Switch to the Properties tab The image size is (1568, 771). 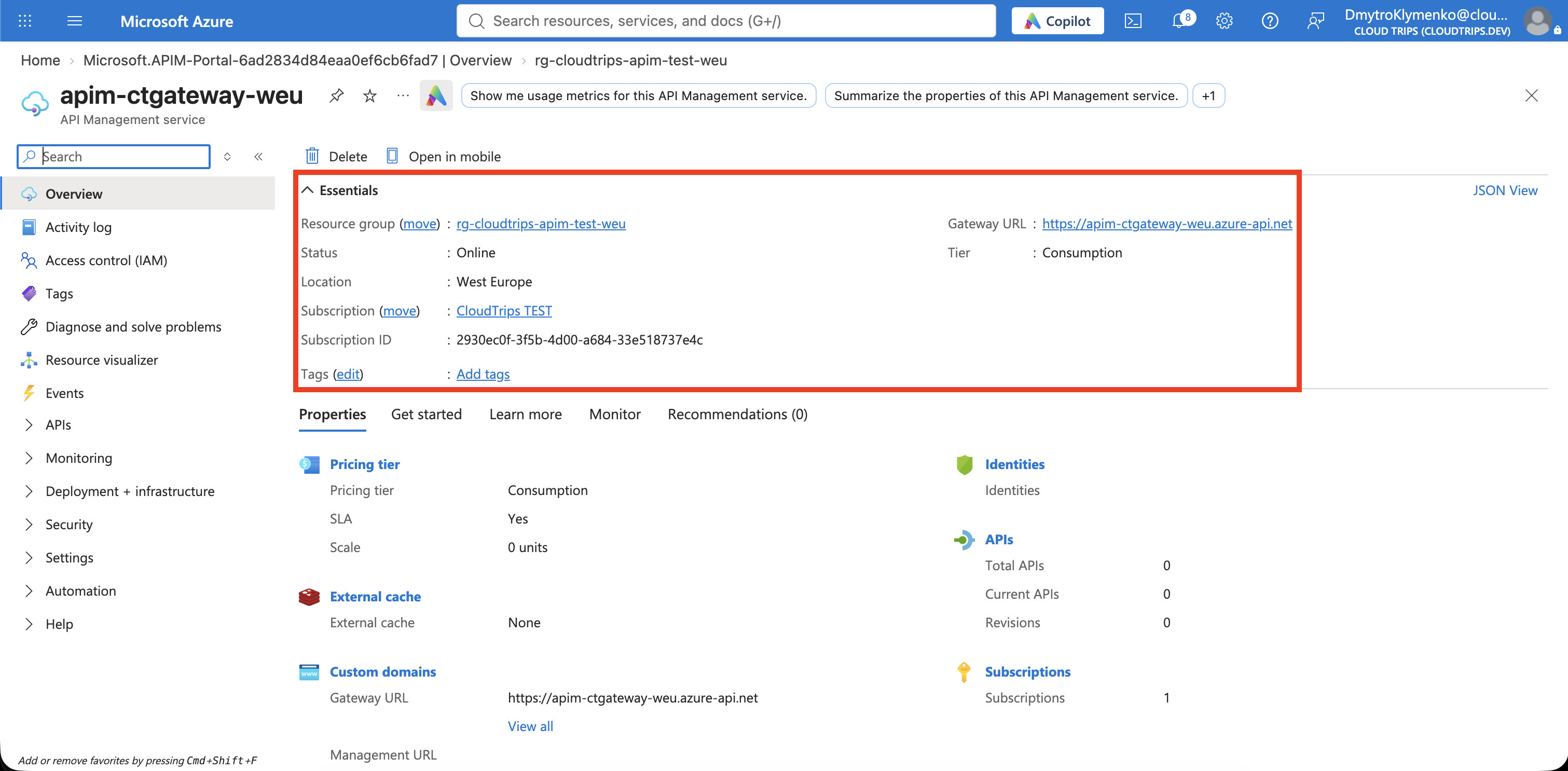[x=333, y=415]
